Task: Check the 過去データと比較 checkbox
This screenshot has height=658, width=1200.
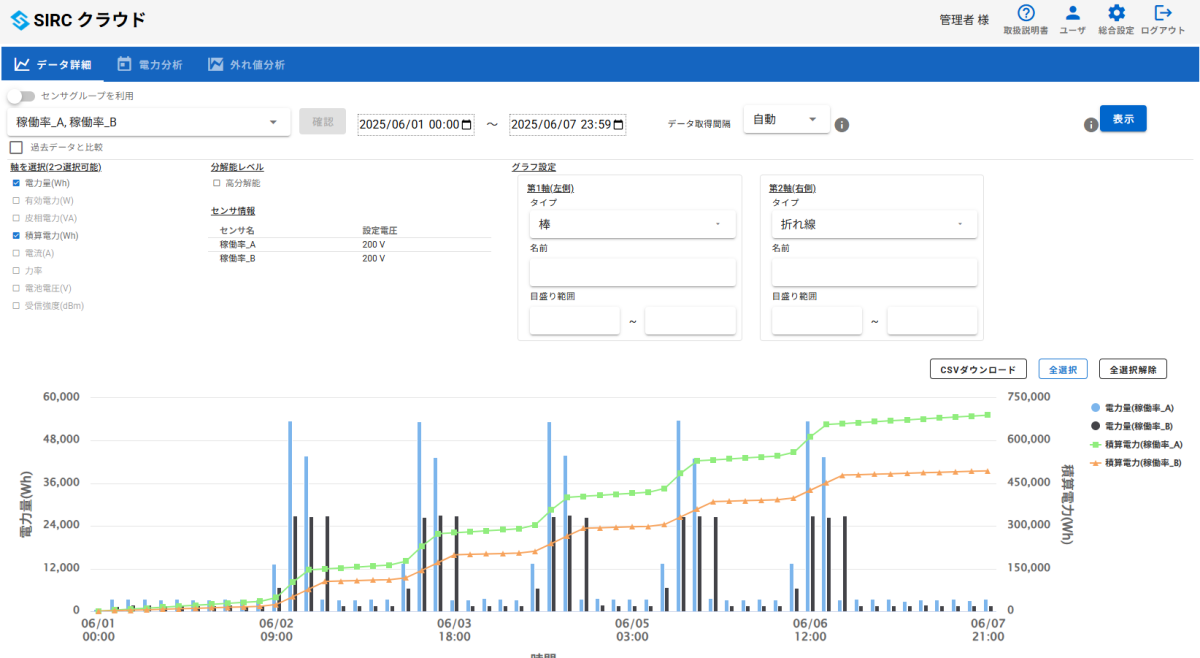Action: (x=16, y=148)
